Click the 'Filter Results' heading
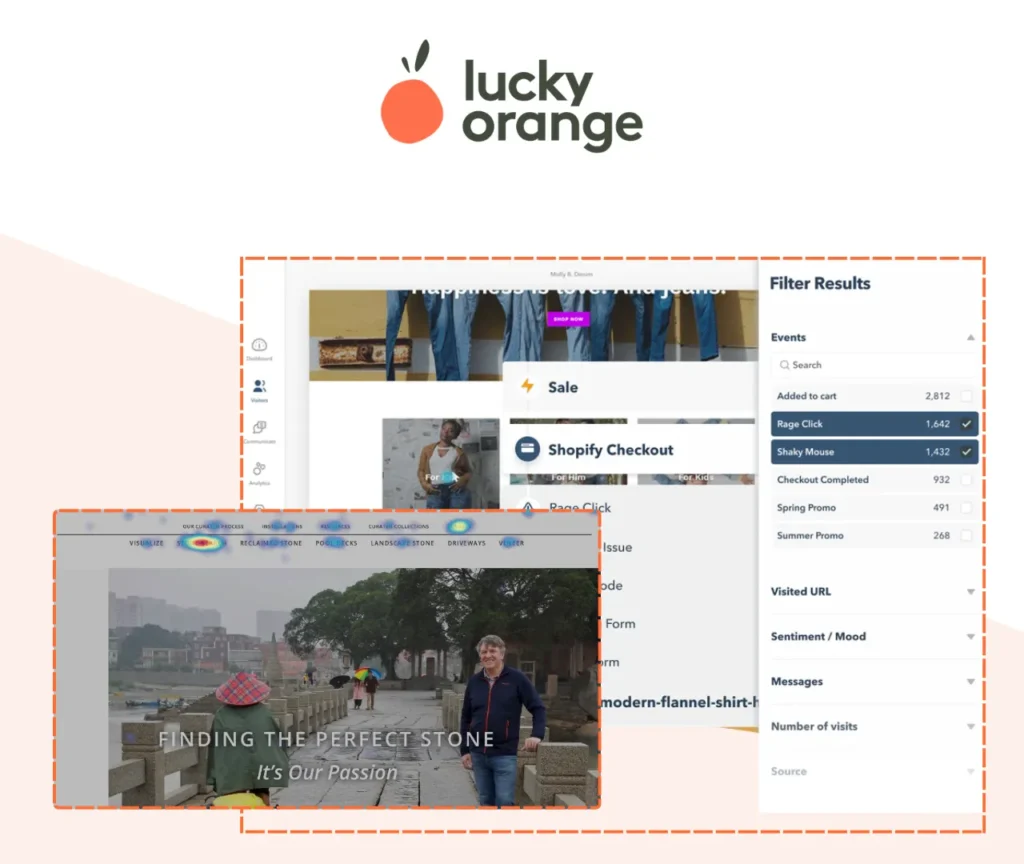This screenshot has height=864, width=1024. pyautogui.click(x=820, y=283)
